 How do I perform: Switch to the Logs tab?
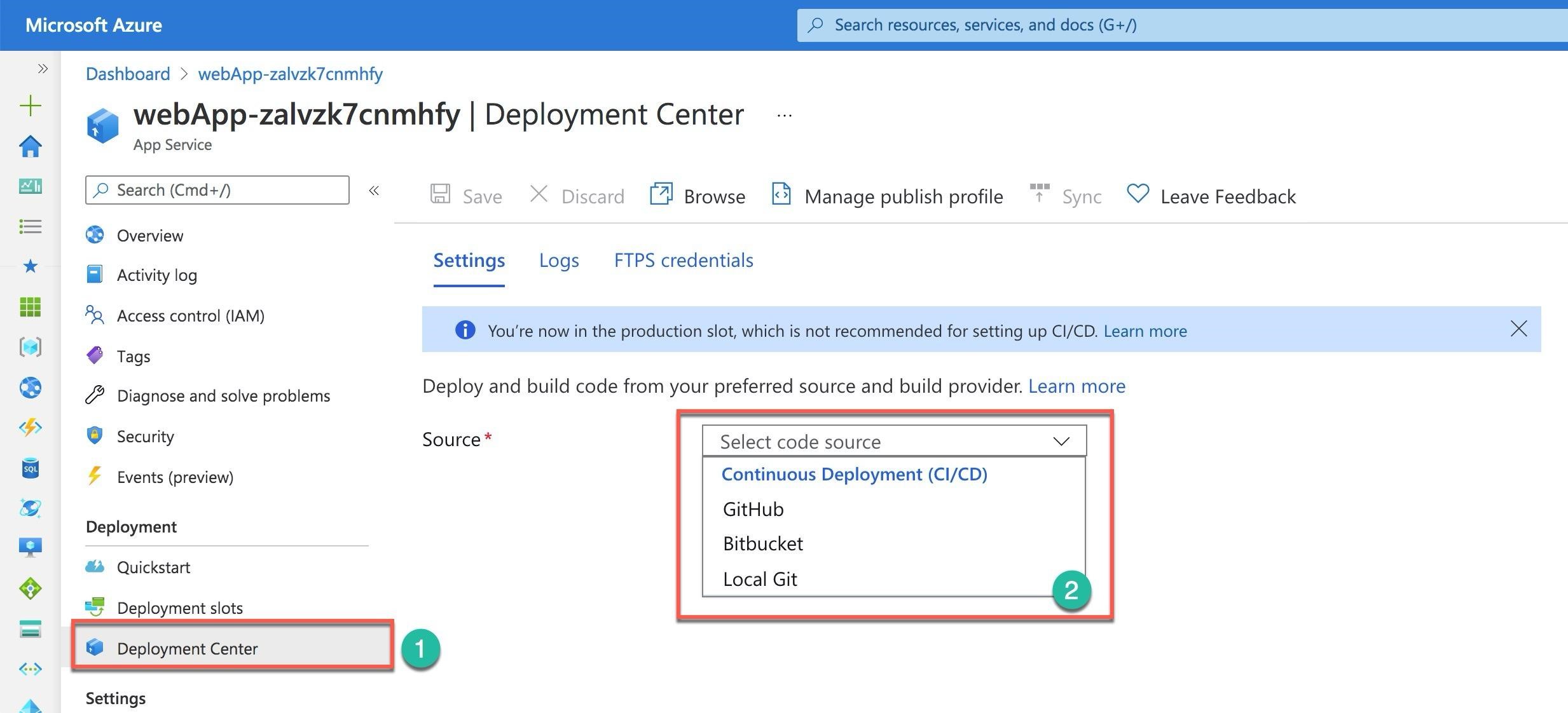(x=558, y=261)
